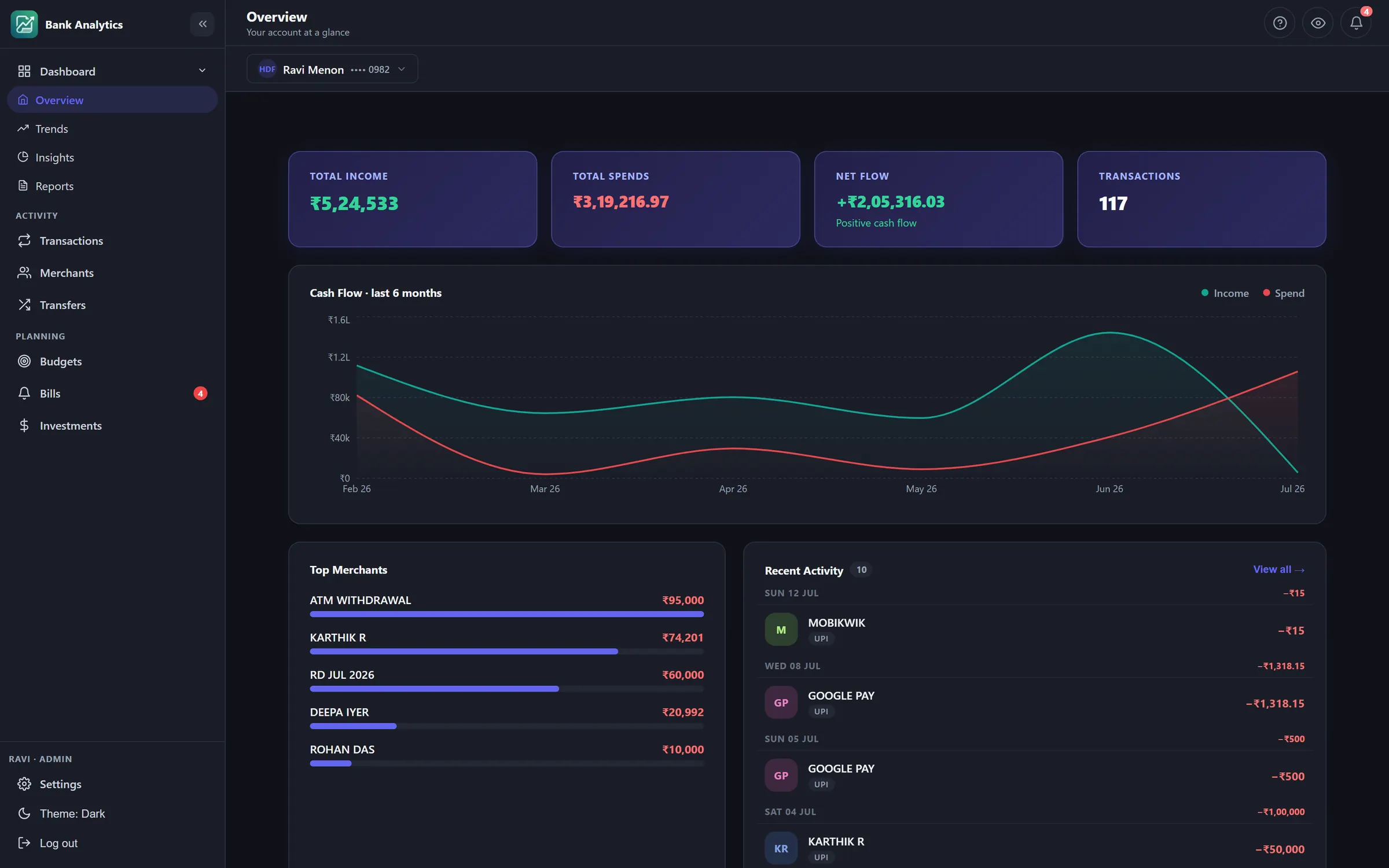Click the Investments dollar icon
Screen dimensions: 1389x868
click(x=24, y=425)
